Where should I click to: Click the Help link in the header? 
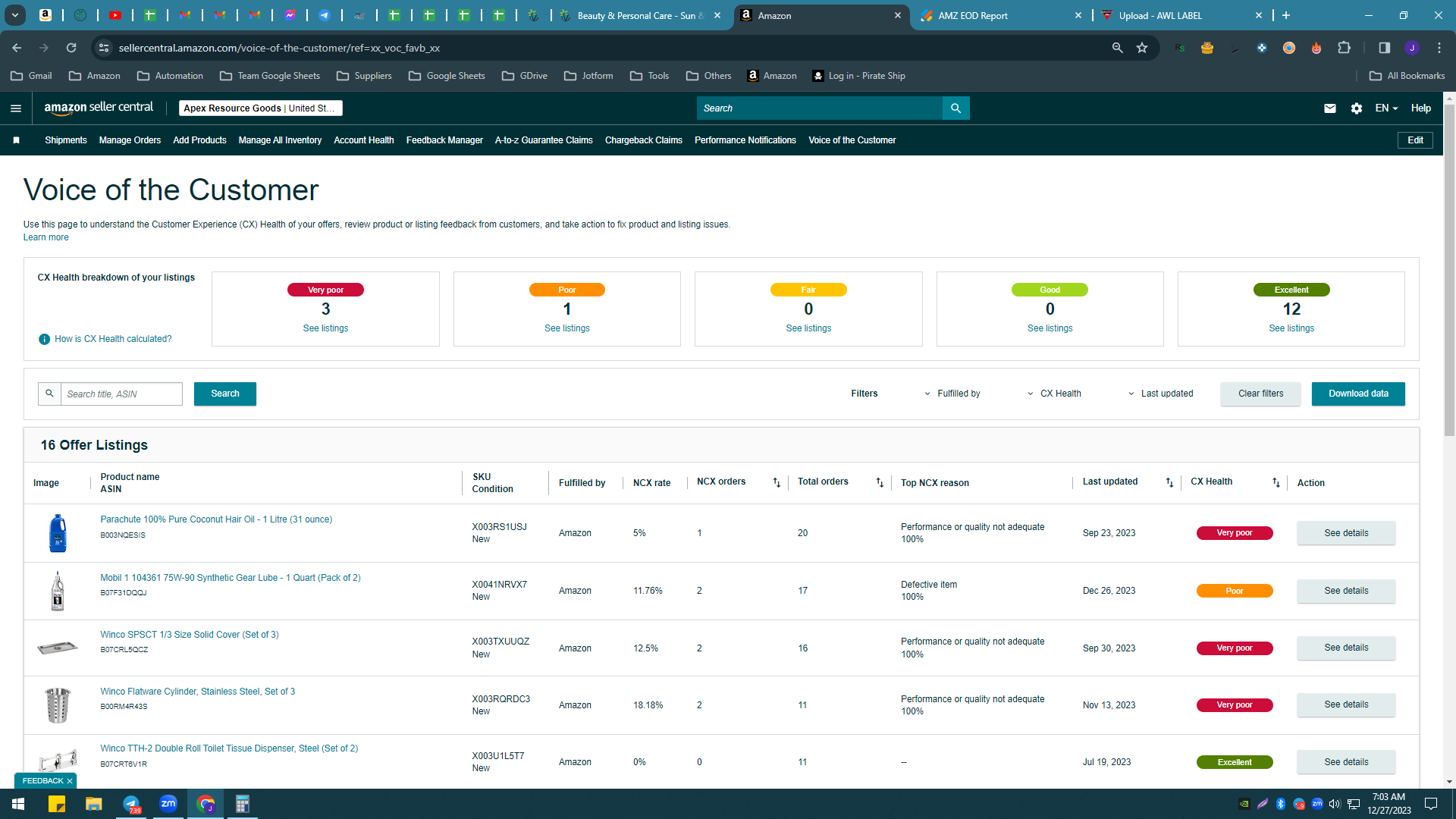(1421, 108)
